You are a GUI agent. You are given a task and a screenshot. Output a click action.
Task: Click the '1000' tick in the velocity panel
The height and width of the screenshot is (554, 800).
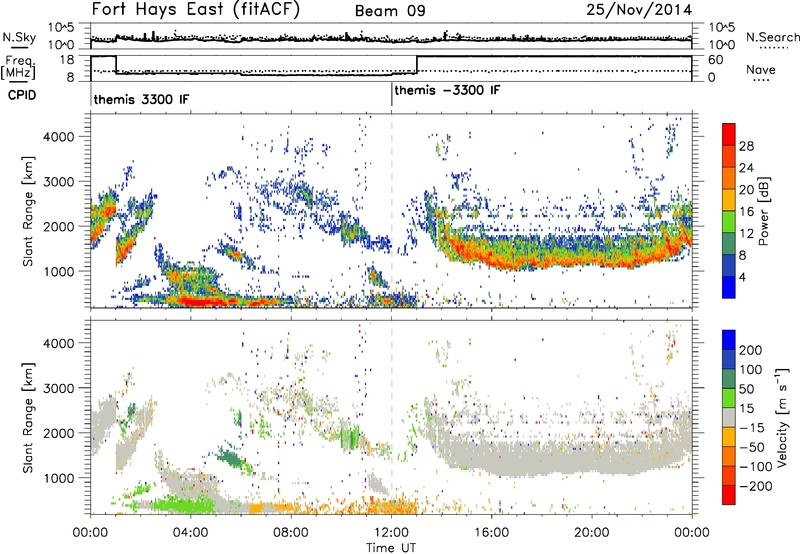pyautogui.click(x=59, y=478)
